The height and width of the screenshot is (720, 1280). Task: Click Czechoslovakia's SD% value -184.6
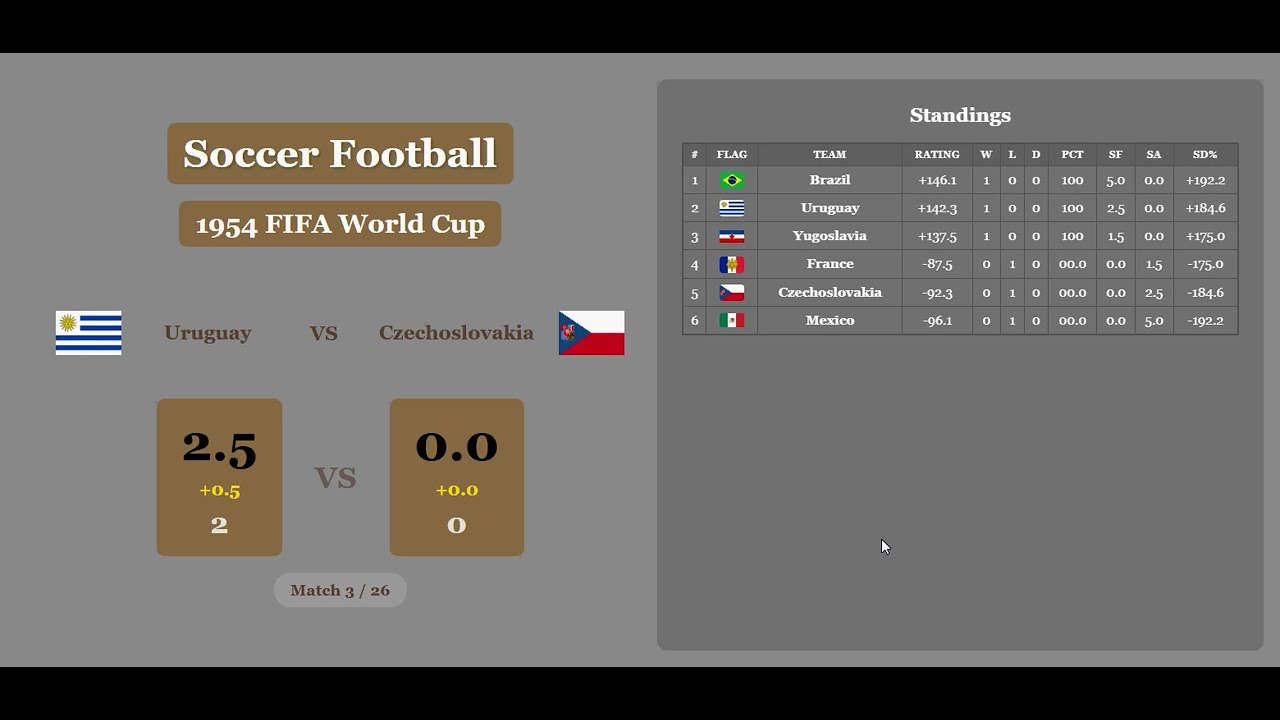[x=1205, y=293]
